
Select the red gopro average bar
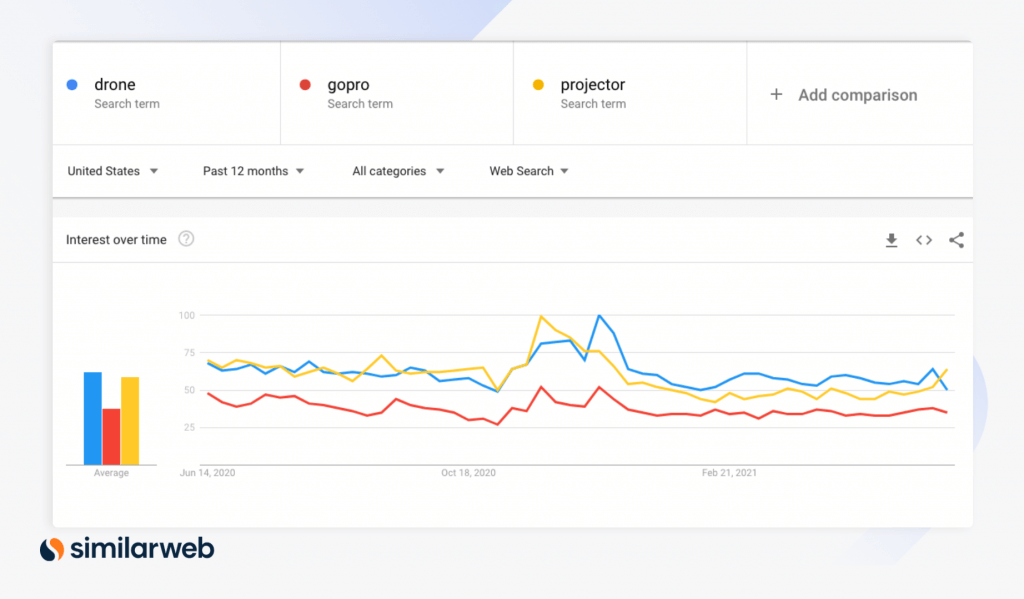point(111,437)
